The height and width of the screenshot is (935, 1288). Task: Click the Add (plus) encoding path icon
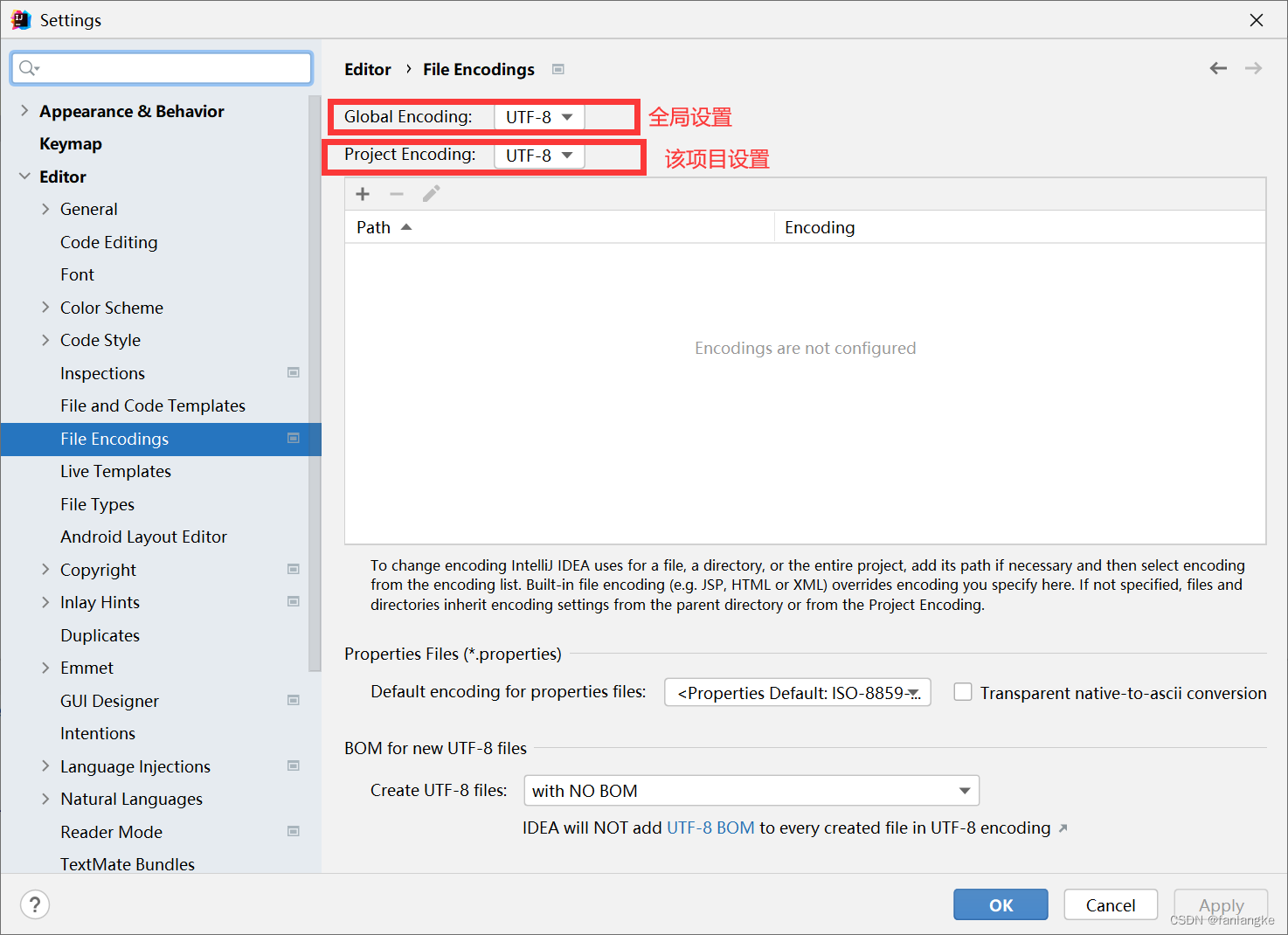363,194
